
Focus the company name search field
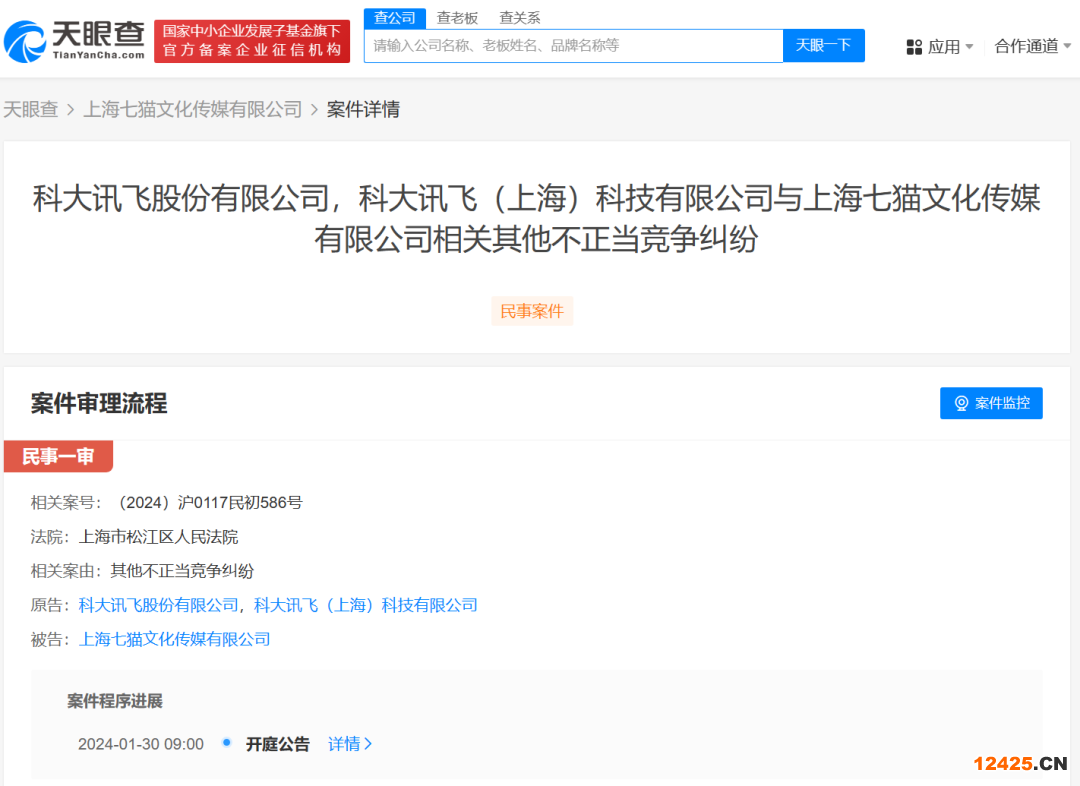pyautogui.click(x=573, y=45)
